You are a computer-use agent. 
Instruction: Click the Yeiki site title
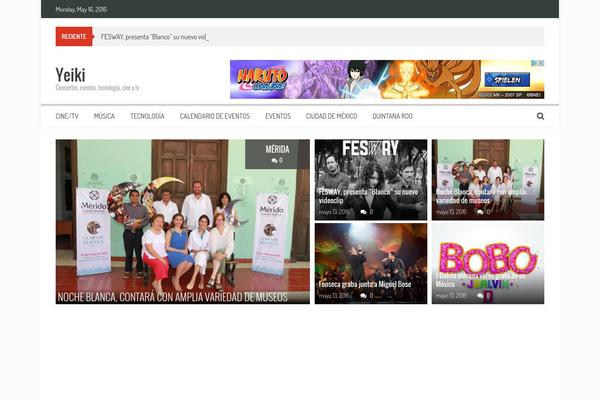tap(70, 74)
